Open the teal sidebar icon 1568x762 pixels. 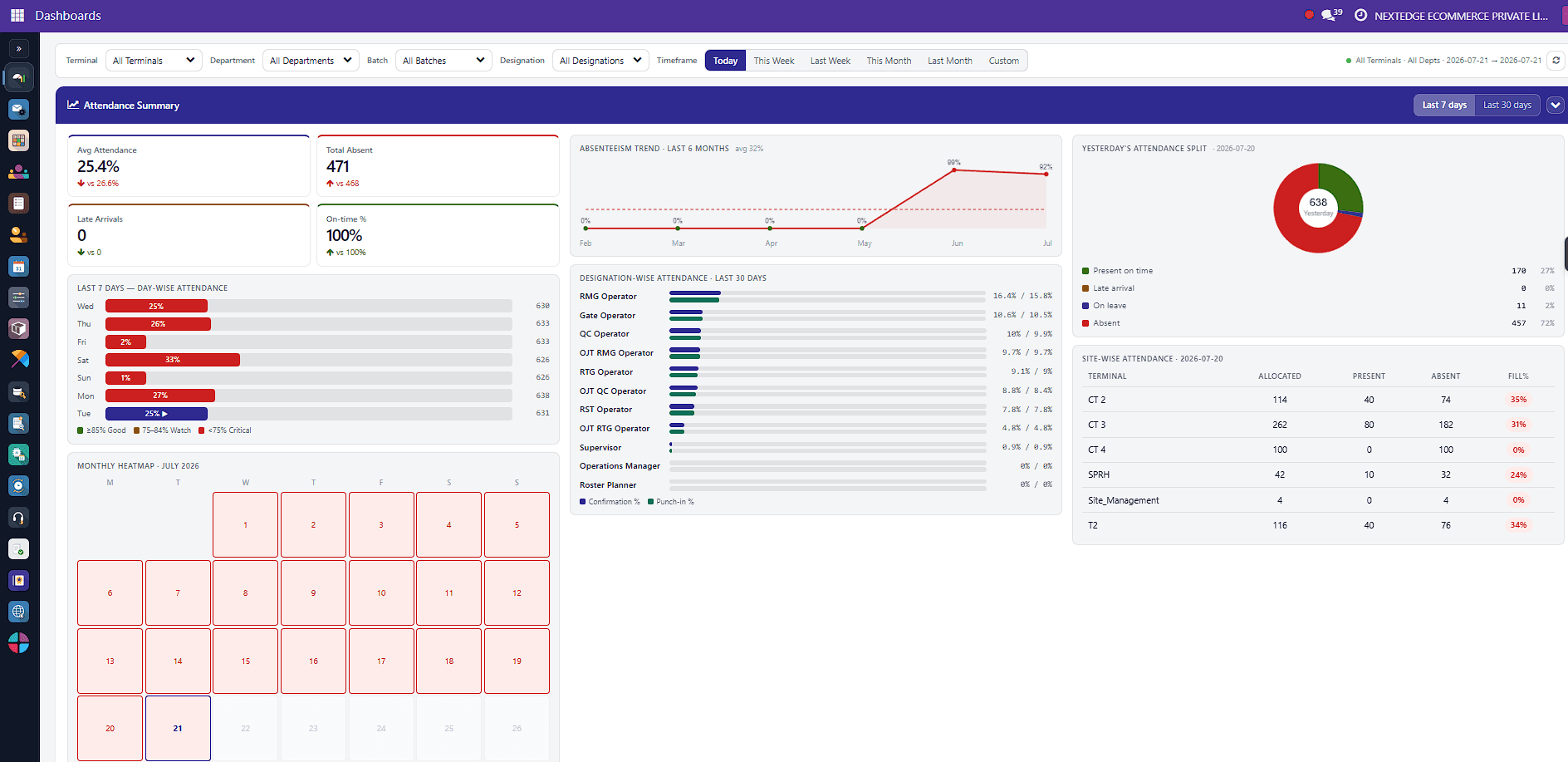coord(18,455)
